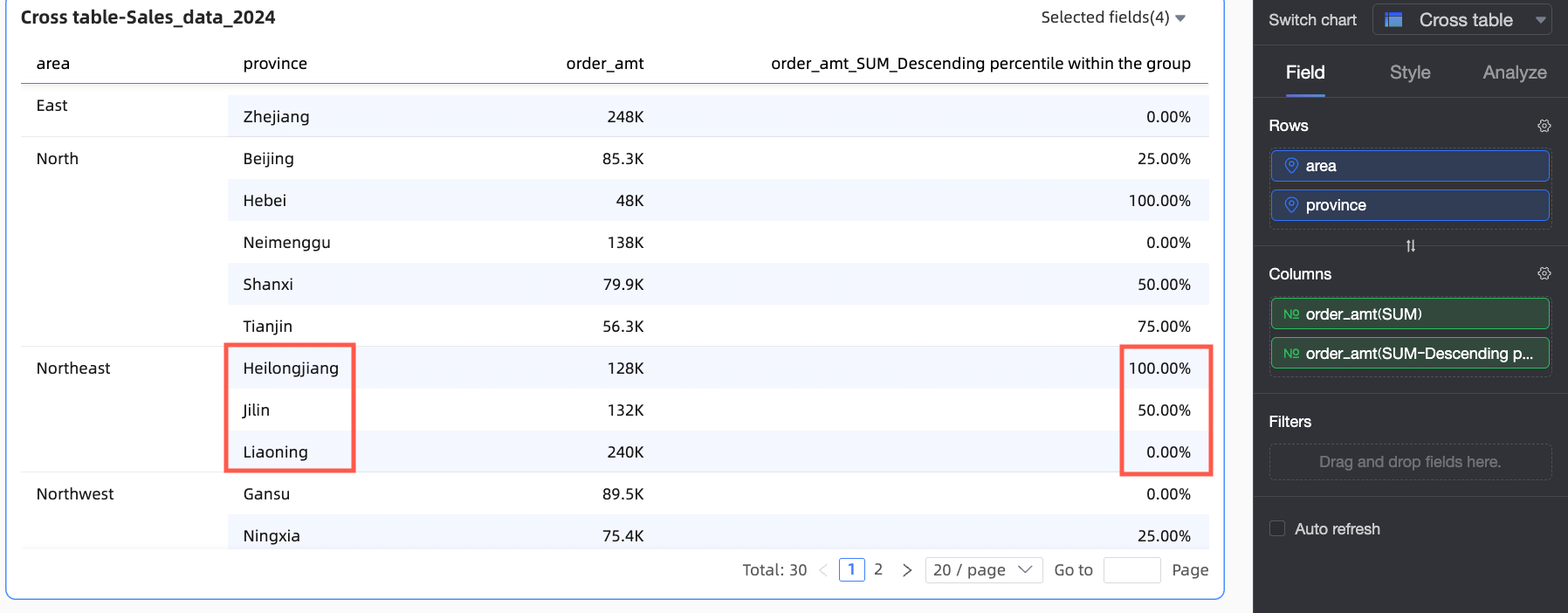Click the 85.3K order amount value
Image resolution: width=1568 pixels, height=613 pixels.
622,159
